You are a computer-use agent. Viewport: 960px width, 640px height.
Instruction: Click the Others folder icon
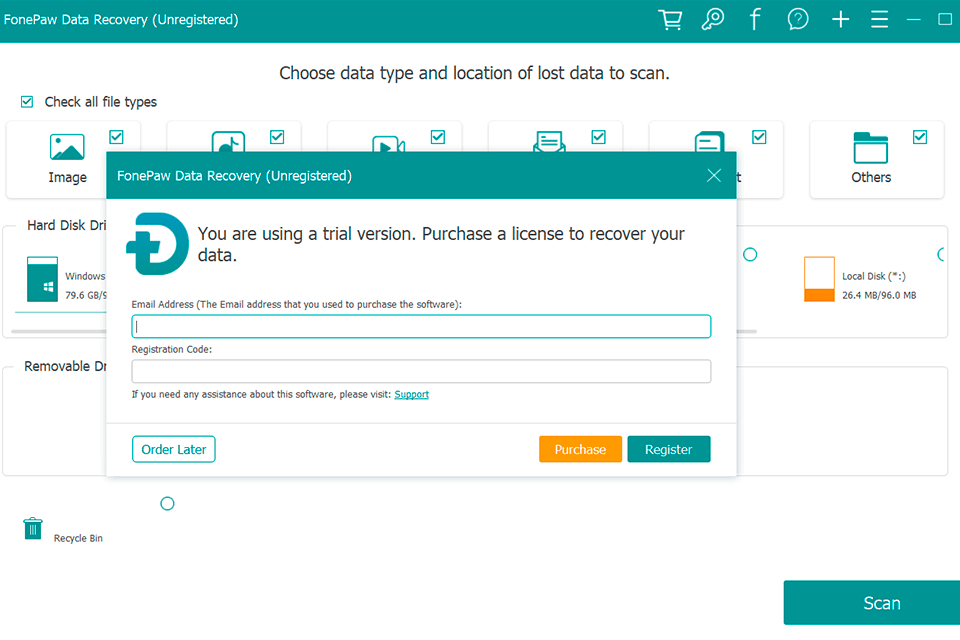click(870, 150)
